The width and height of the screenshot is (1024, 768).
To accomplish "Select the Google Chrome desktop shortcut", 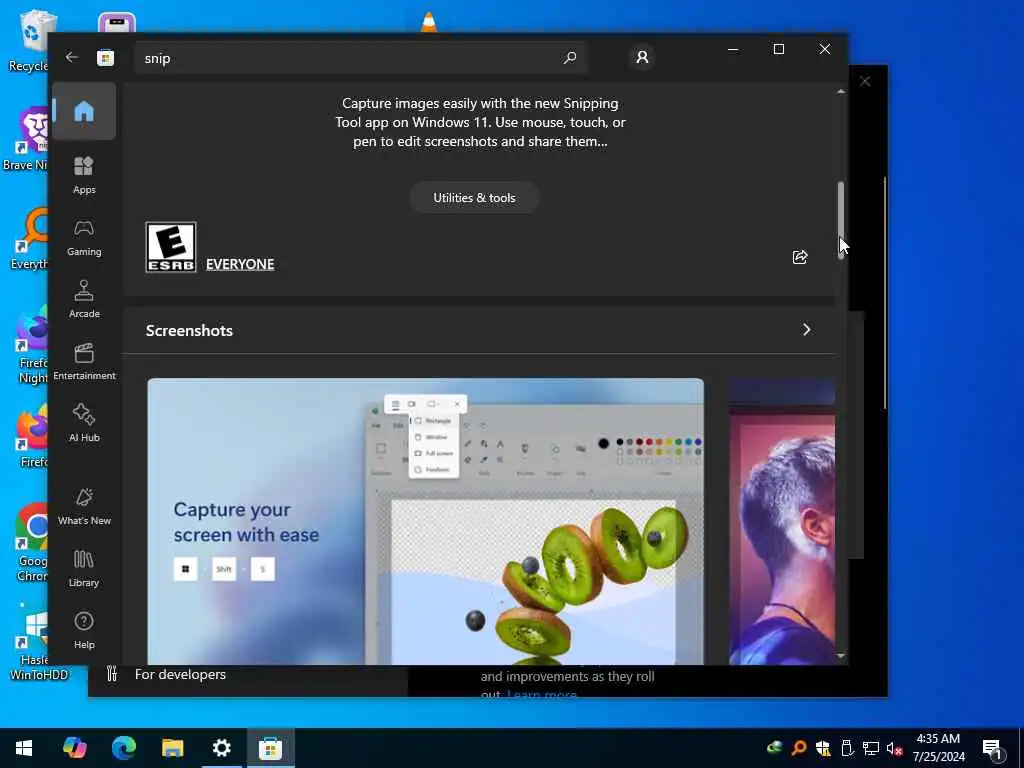I will [31, 542].
